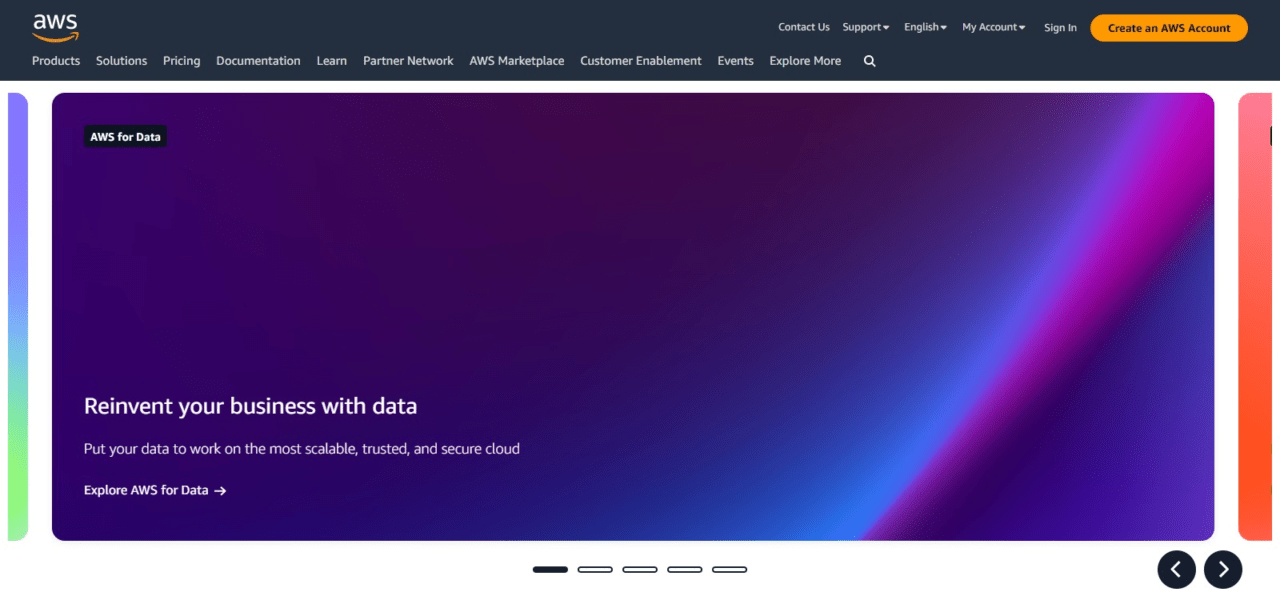
Task: Select the second carousel indicator
Action: point(595,569)
